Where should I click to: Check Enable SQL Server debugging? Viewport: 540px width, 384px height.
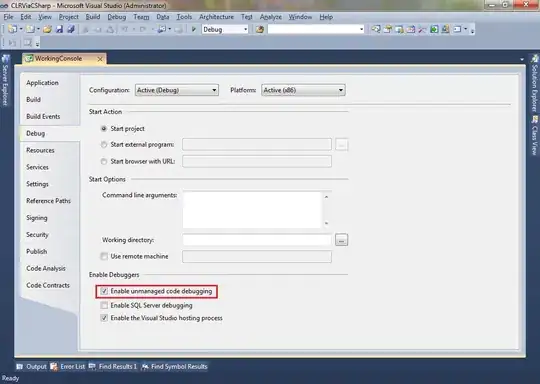coord(104,305)
